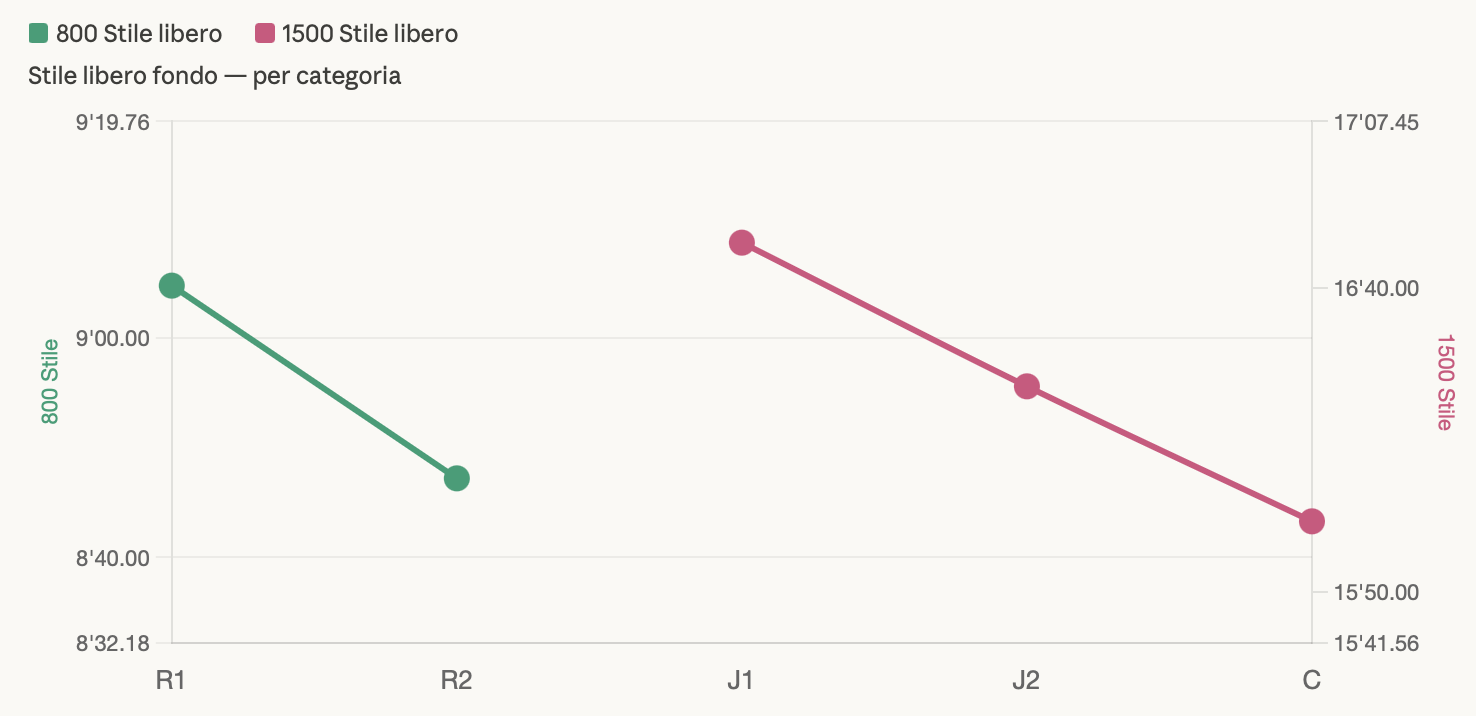Click the right axis title 1500 Stile
This screenshot has height=716, width=1476.
click(1443, 381)
